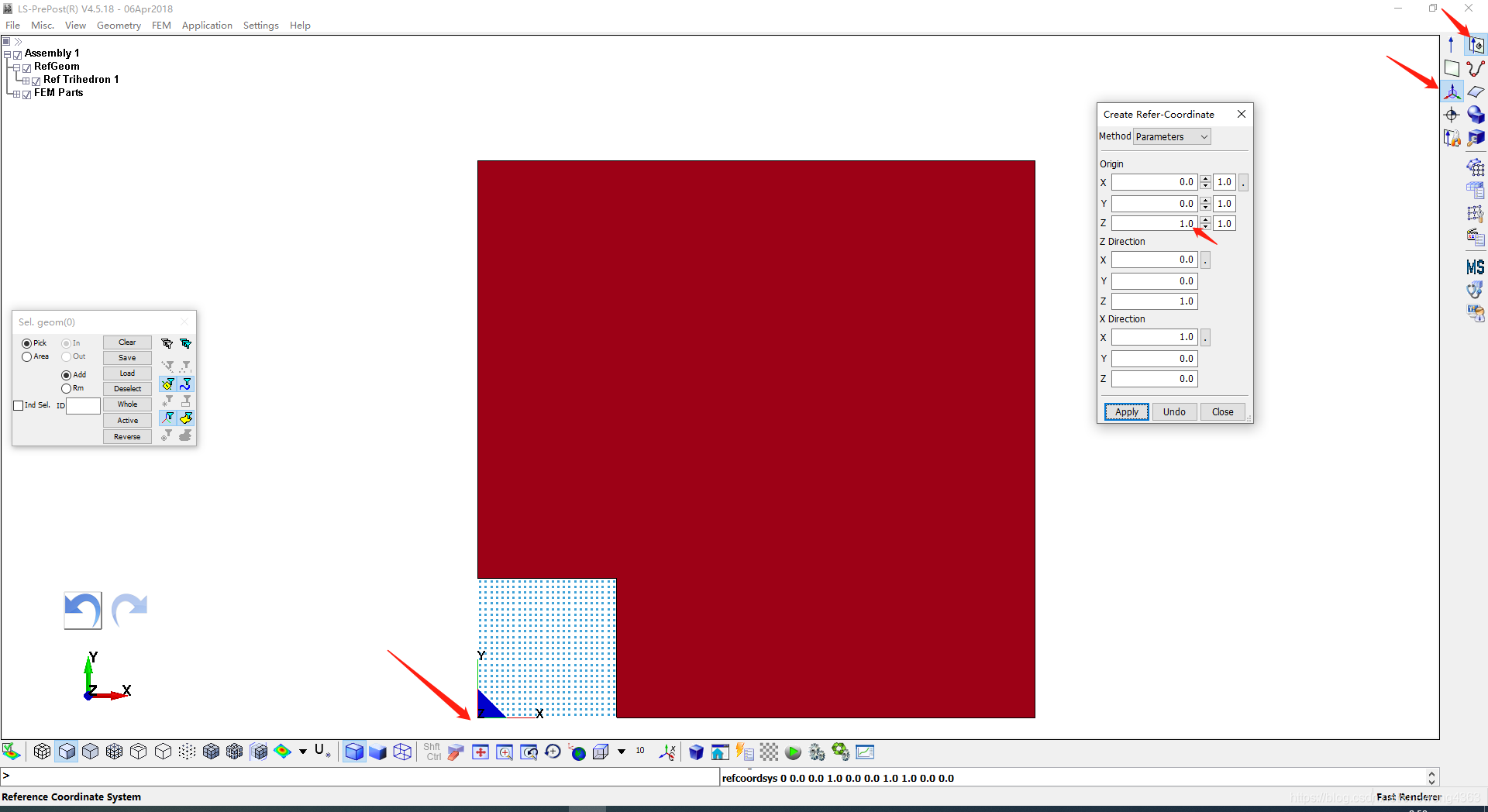Click the curve filter icon in selection panel
This screenshot has height=812, width=1488.
(x=186, y=384)
